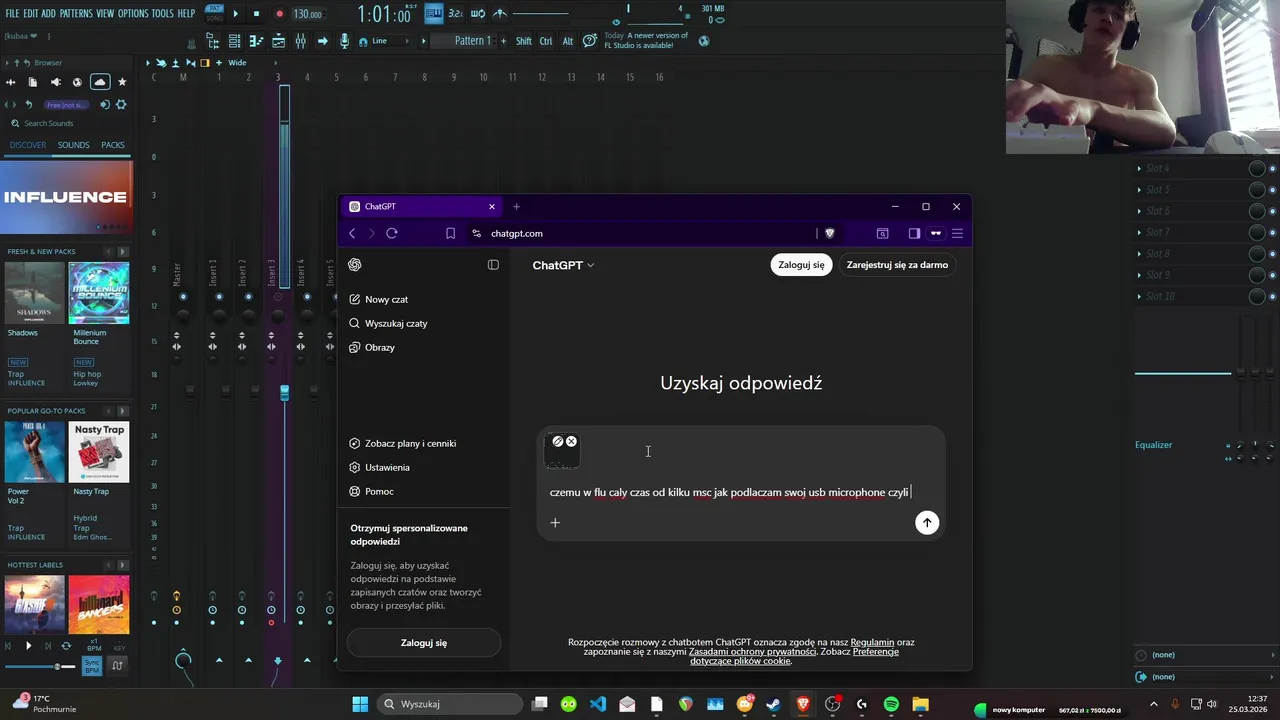Screen dimensions: 1280x720
Task: Remove the attached image with X icon
Action: coord(571,441)
